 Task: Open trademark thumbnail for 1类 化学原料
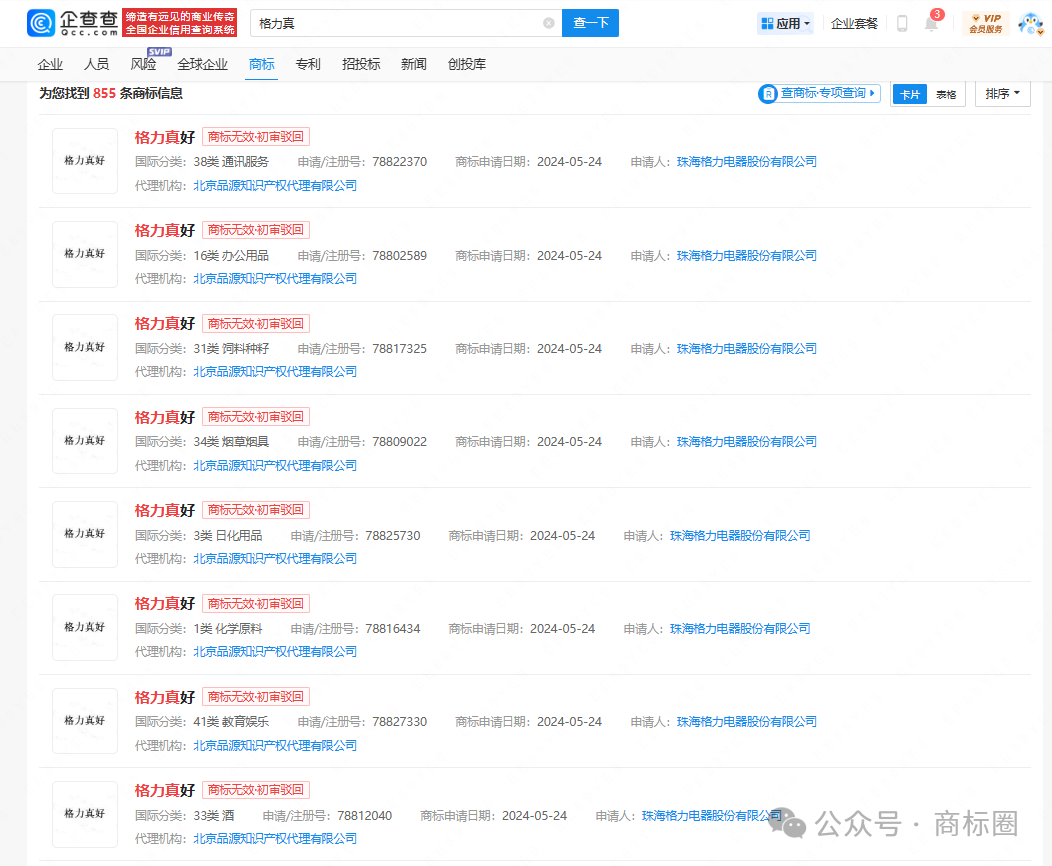[x=85, y=627]
